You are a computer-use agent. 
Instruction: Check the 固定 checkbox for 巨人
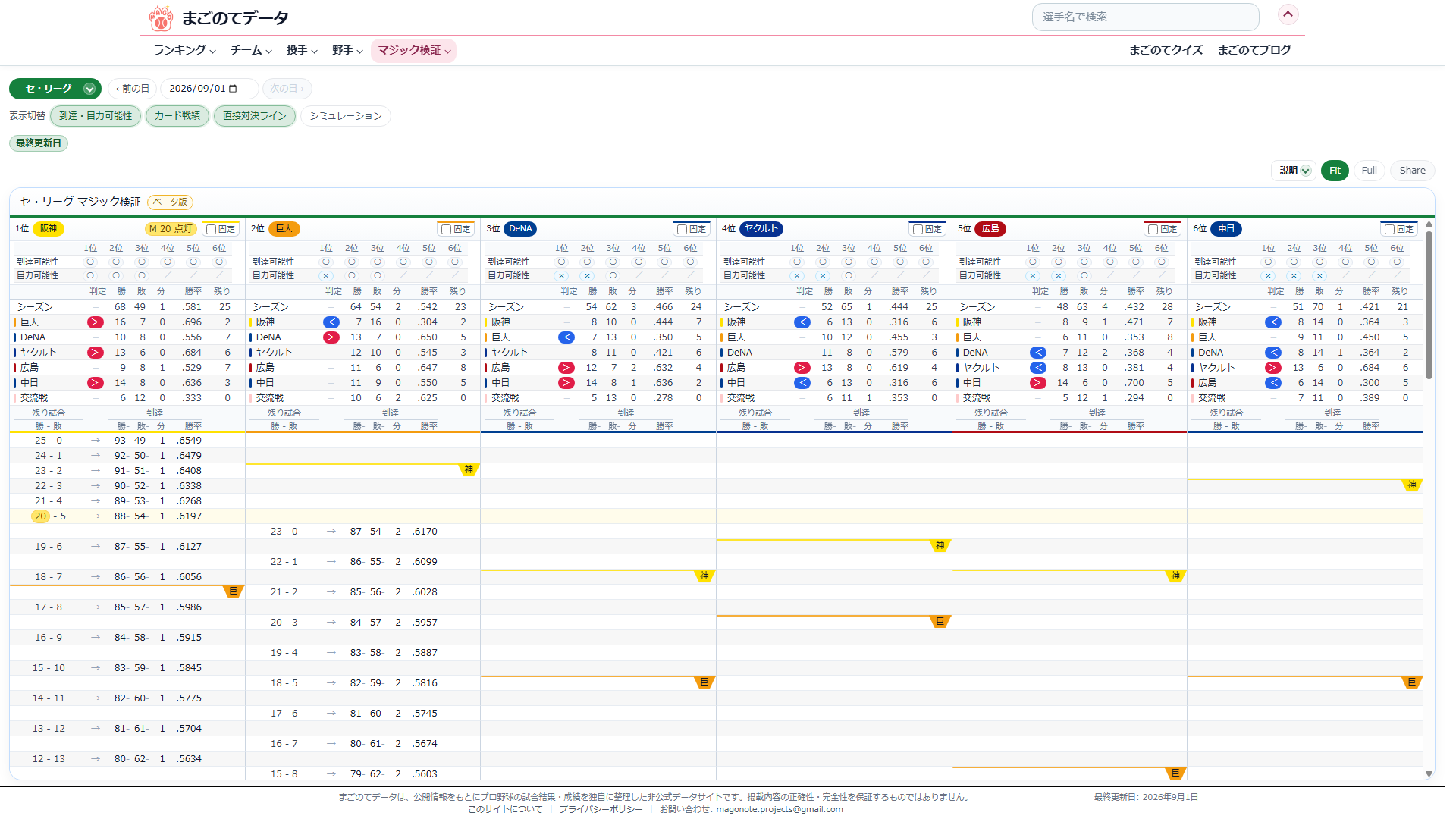click(447, 229)
